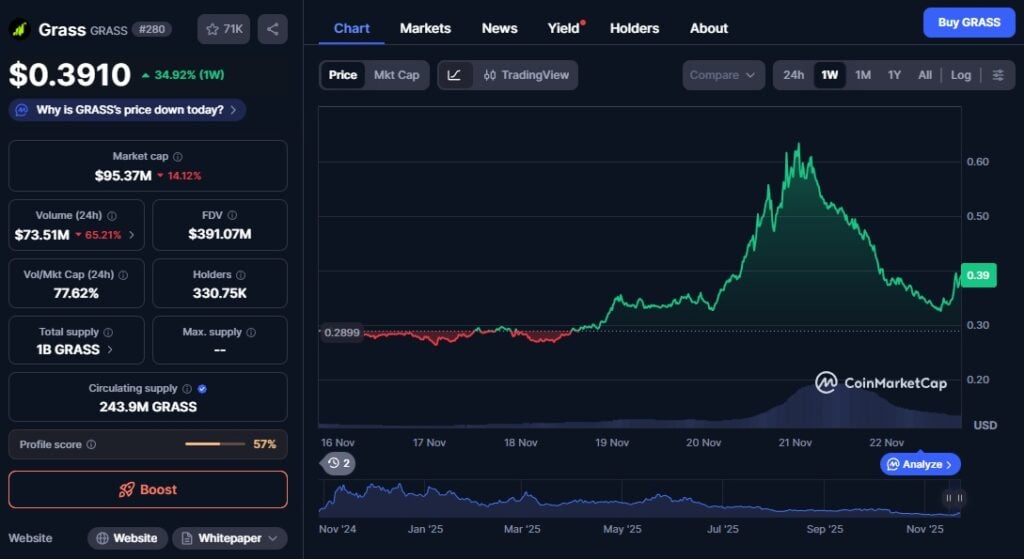
Task: Click Market cap info icon
Action: tap(178, 157)
